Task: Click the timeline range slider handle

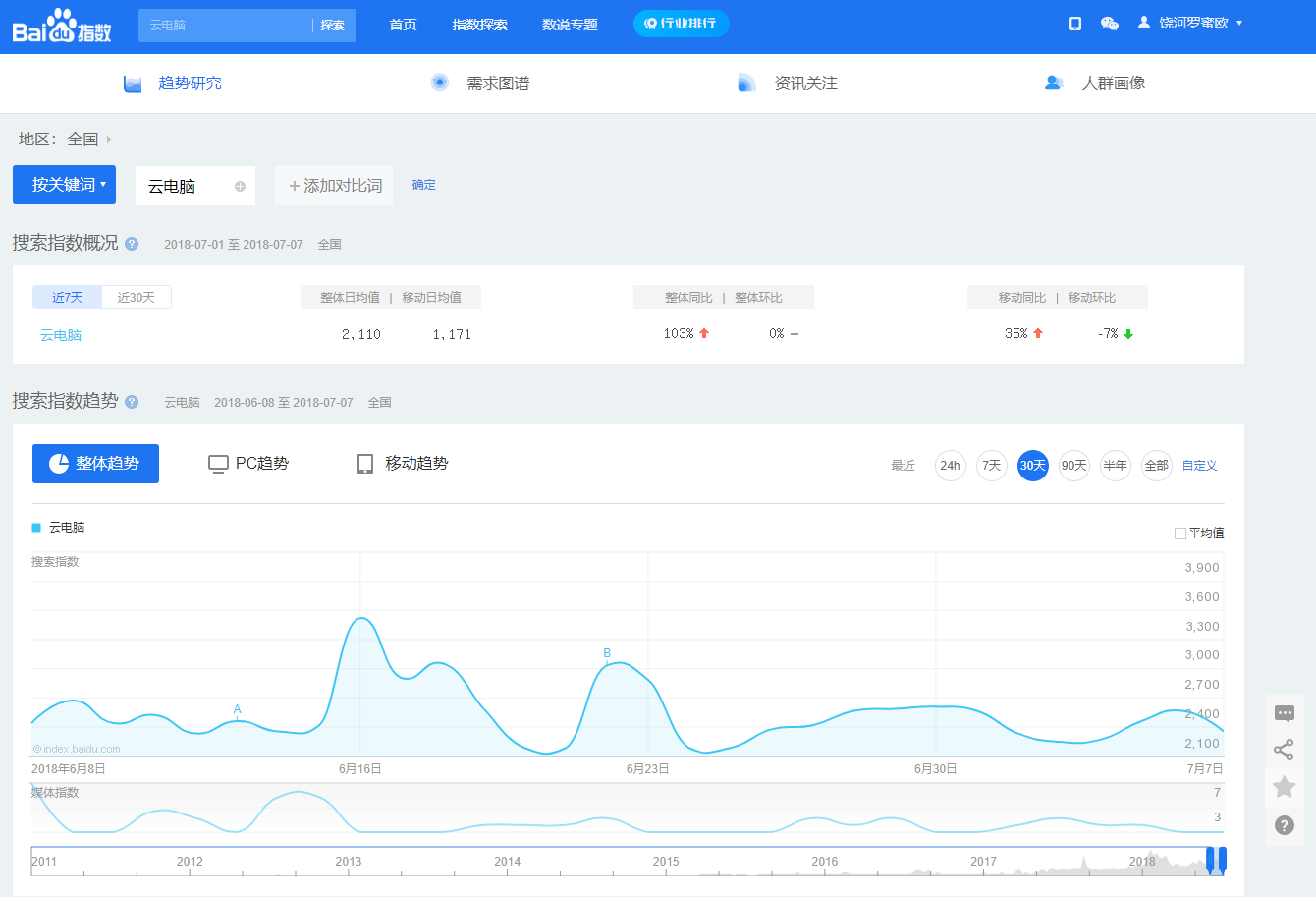Action: click(1211, 860)
